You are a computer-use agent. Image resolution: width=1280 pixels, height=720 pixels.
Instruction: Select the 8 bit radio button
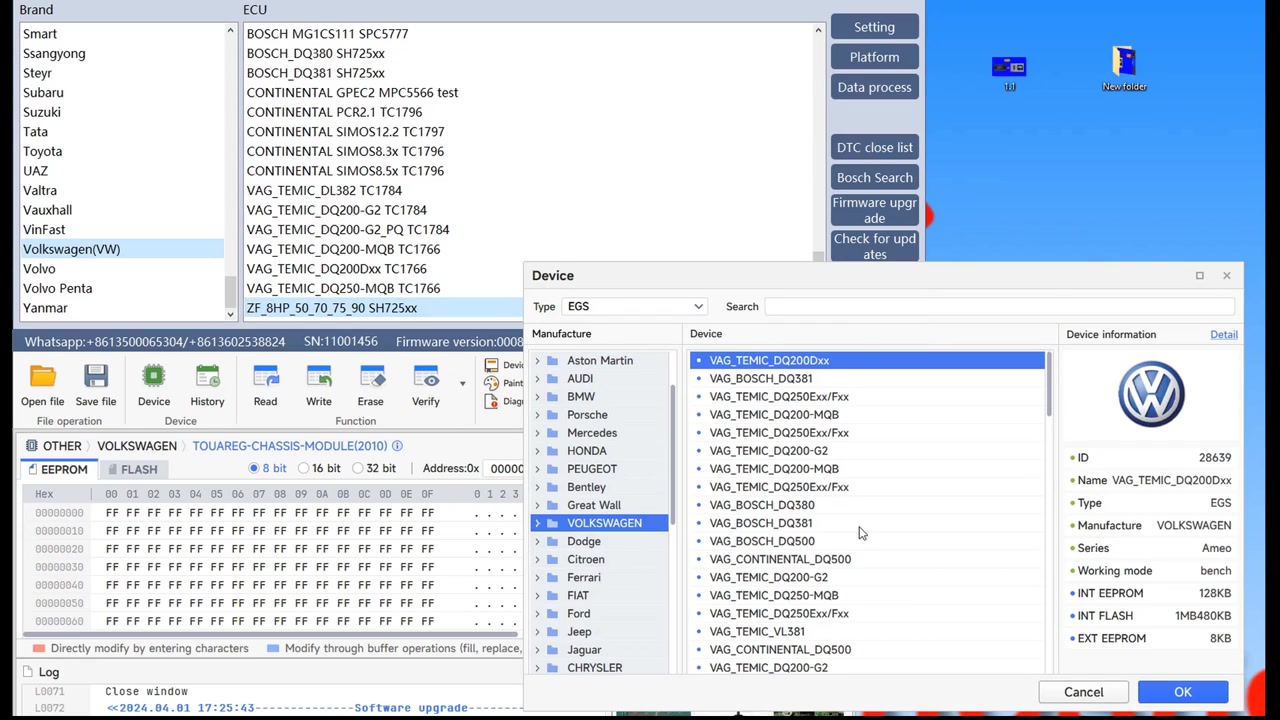[x=254, y=468]
